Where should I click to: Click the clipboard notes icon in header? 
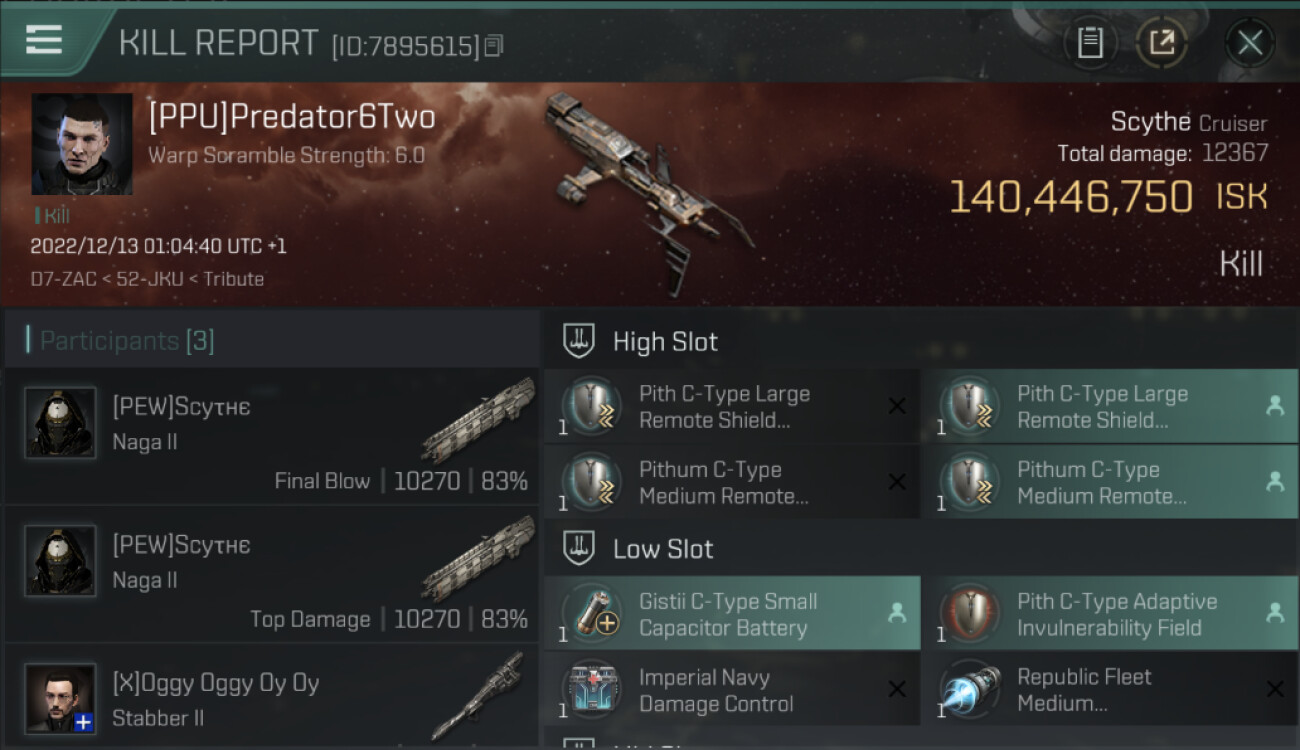[x=1090, y=42]
